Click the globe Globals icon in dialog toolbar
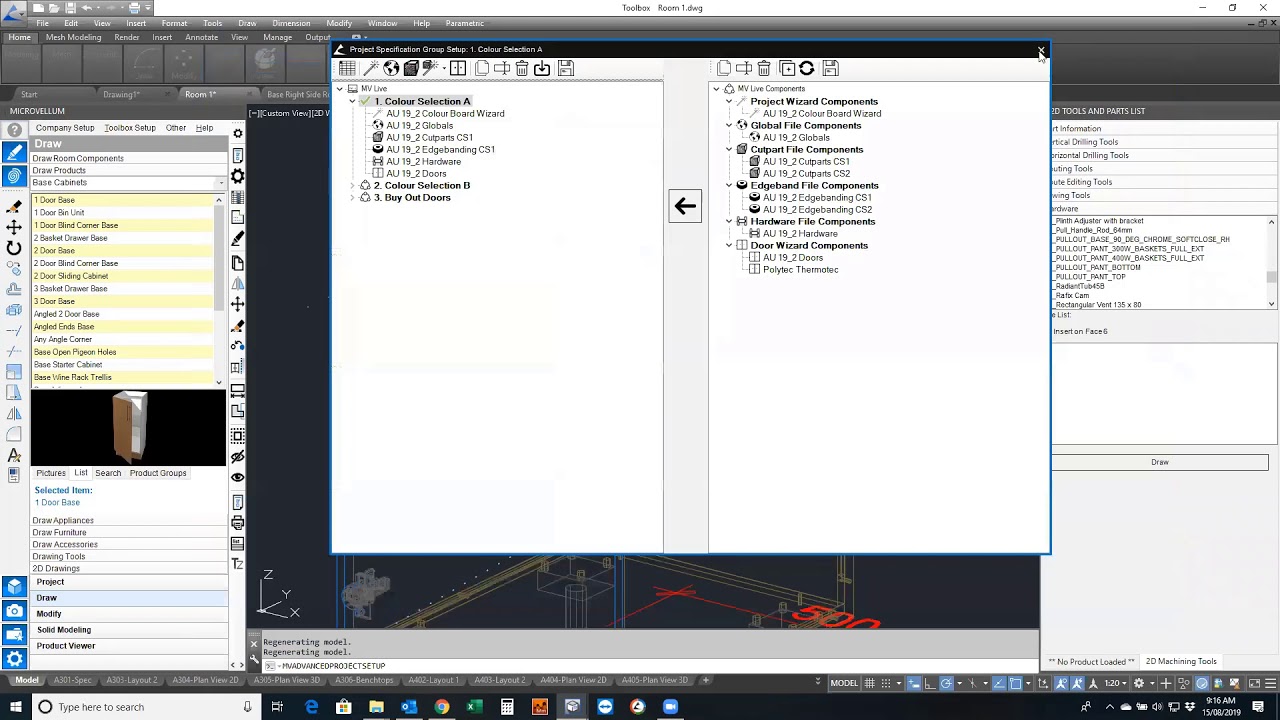Image resolution: width=1280 pixels, height=720 pixels. (x=391, y=68)
